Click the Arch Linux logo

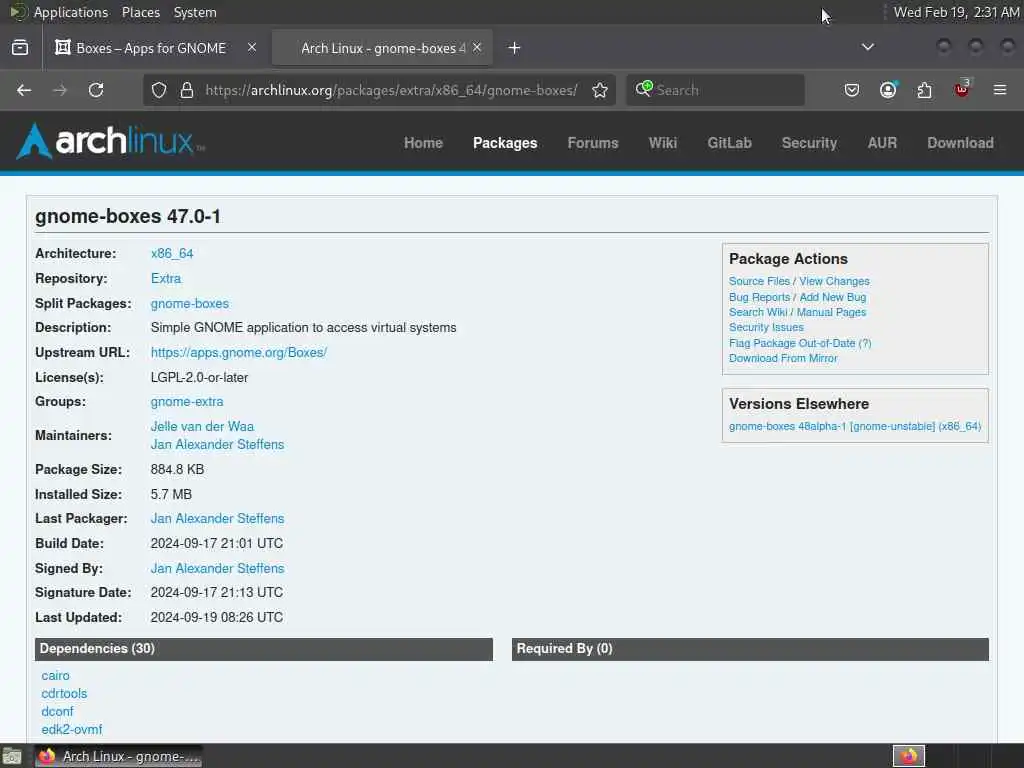(110, 141)
